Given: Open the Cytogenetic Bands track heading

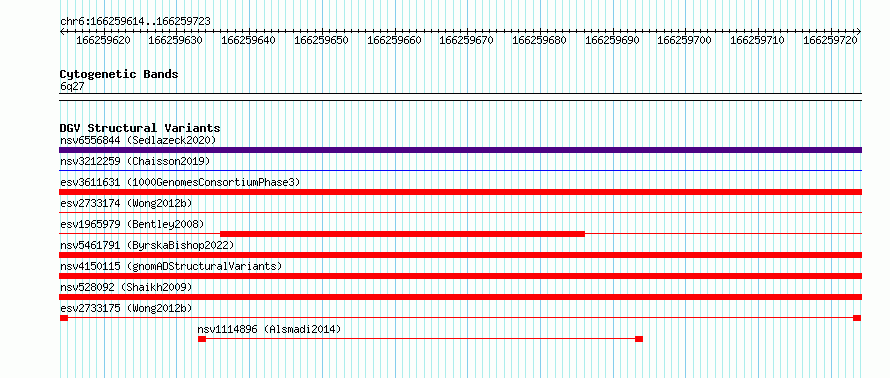Looking at the screenshot, I should coord(119,74).
